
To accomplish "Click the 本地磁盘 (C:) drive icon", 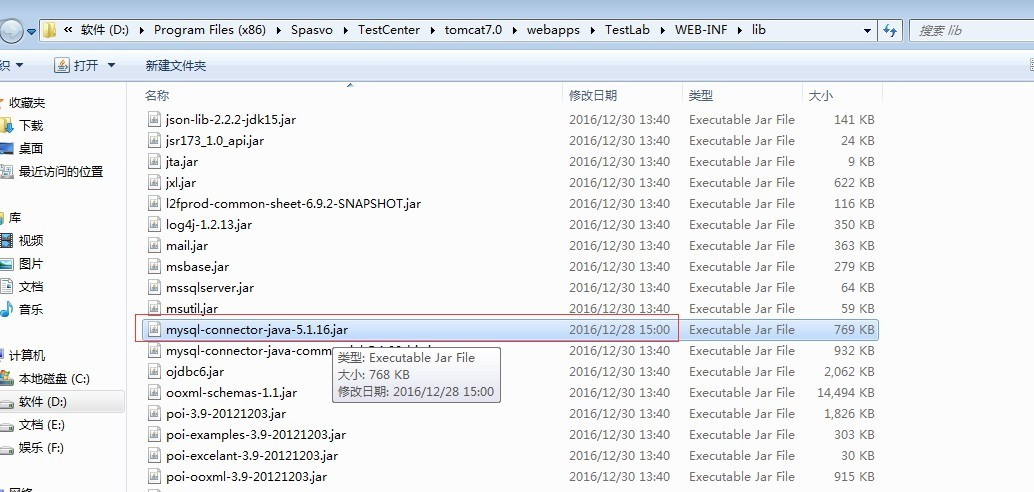I will (x=6, y=379).
